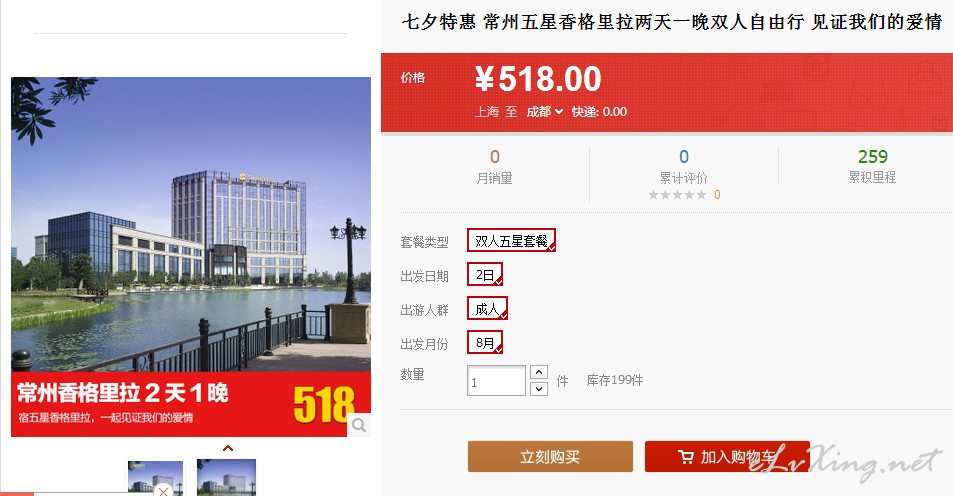Select the 8月 departure month option
The image size is (953, 496).
[484, 343]
